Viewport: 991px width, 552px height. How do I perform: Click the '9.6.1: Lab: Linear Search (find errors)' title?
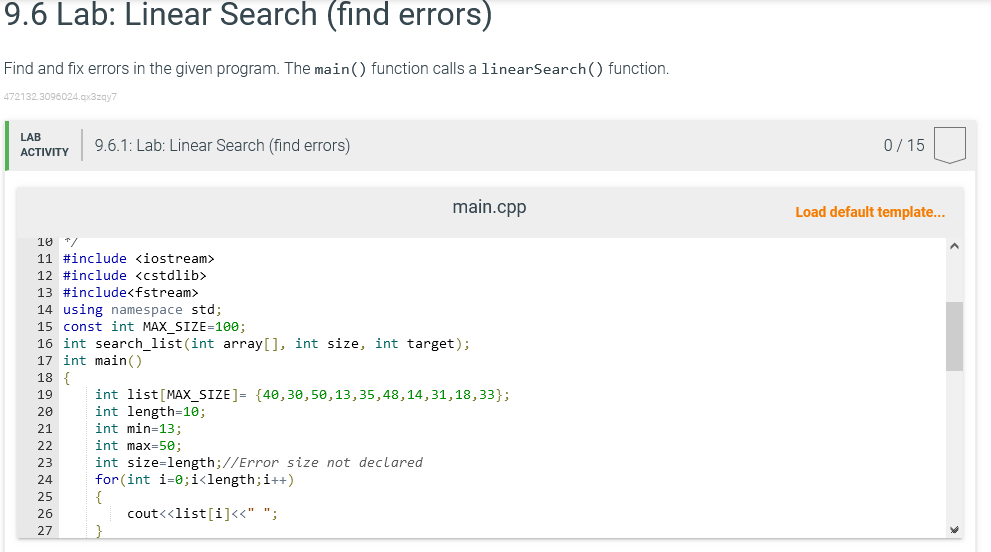pos(222,145)
